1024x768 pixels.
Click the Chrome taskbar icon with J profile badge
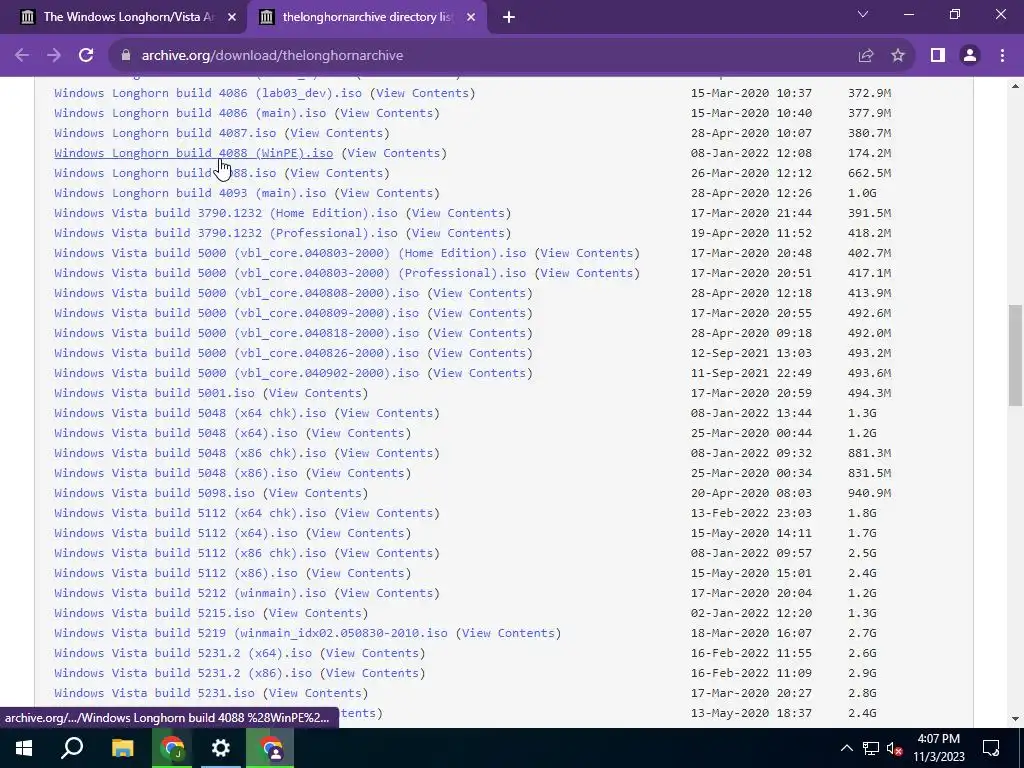[x=172, y=748]
